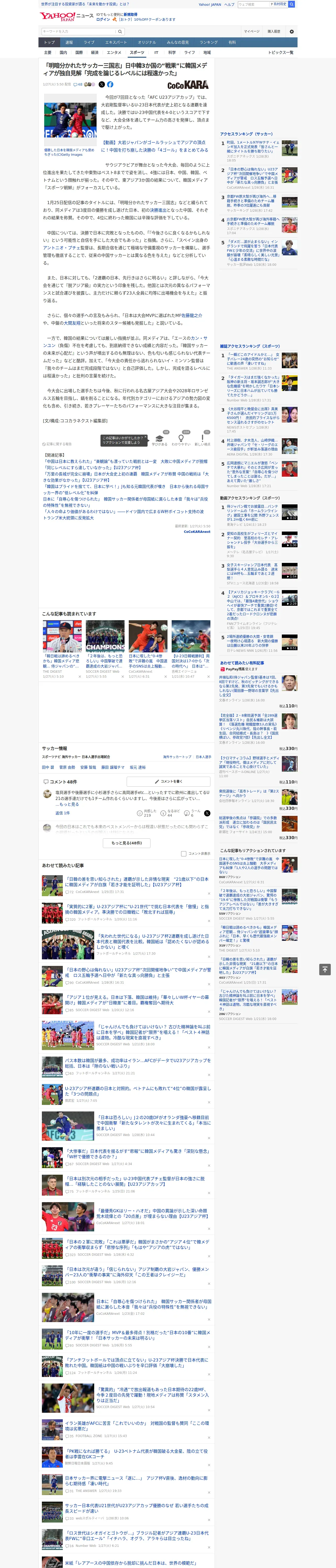
Task: Open player link 田中 碧
Action: tap(48, 768)
